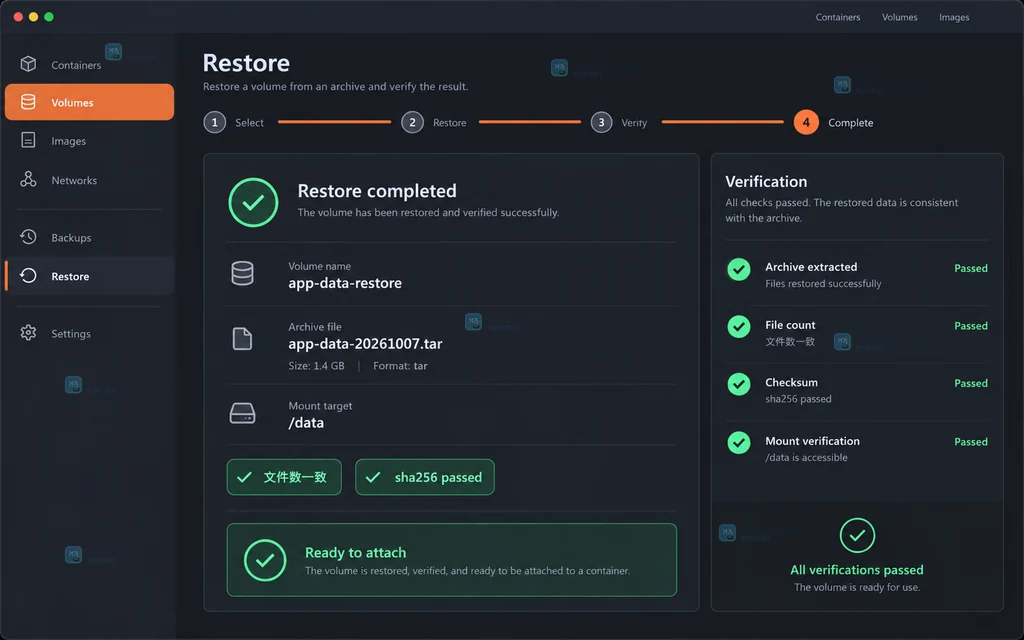Click the Containers cube icon in sidebar
The image size is (1024, 640).
[x=28, y=64]
